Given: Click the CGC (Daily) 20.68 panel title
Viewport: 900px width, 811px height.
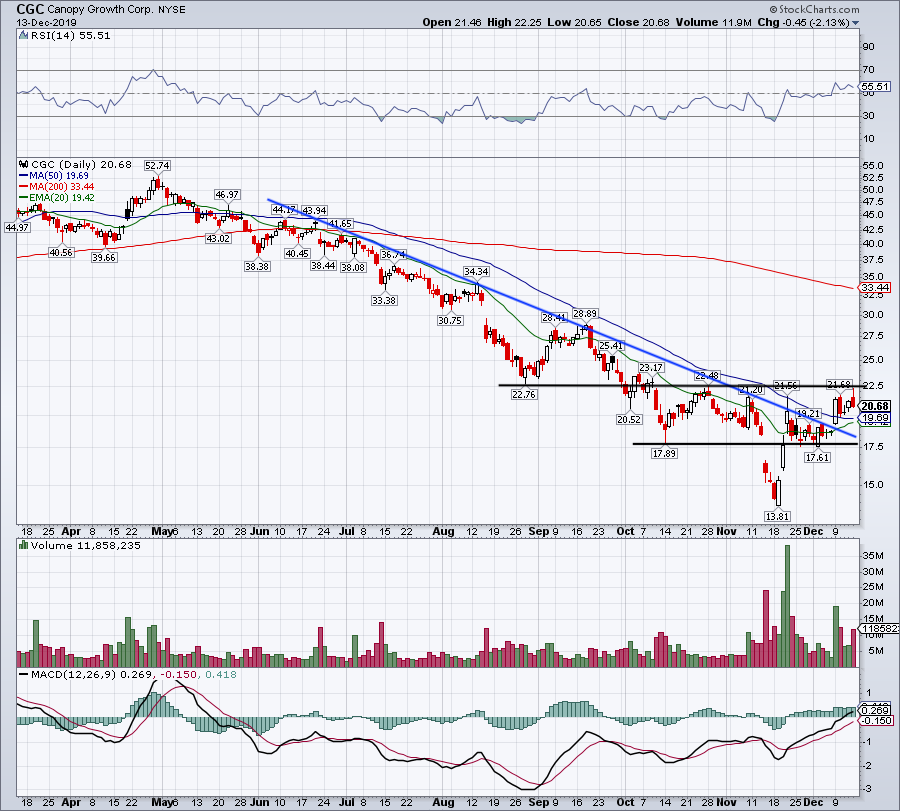Looking at the screenshot, I should tap(81, 165).
